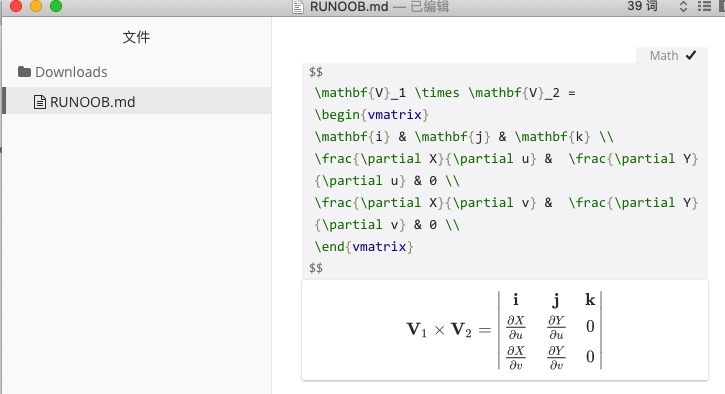Click the RUNOOB.md document icon in the sidebar
The width and height of the screenshot is (725, 394).
pyautogui.click(x=40, y=102)
